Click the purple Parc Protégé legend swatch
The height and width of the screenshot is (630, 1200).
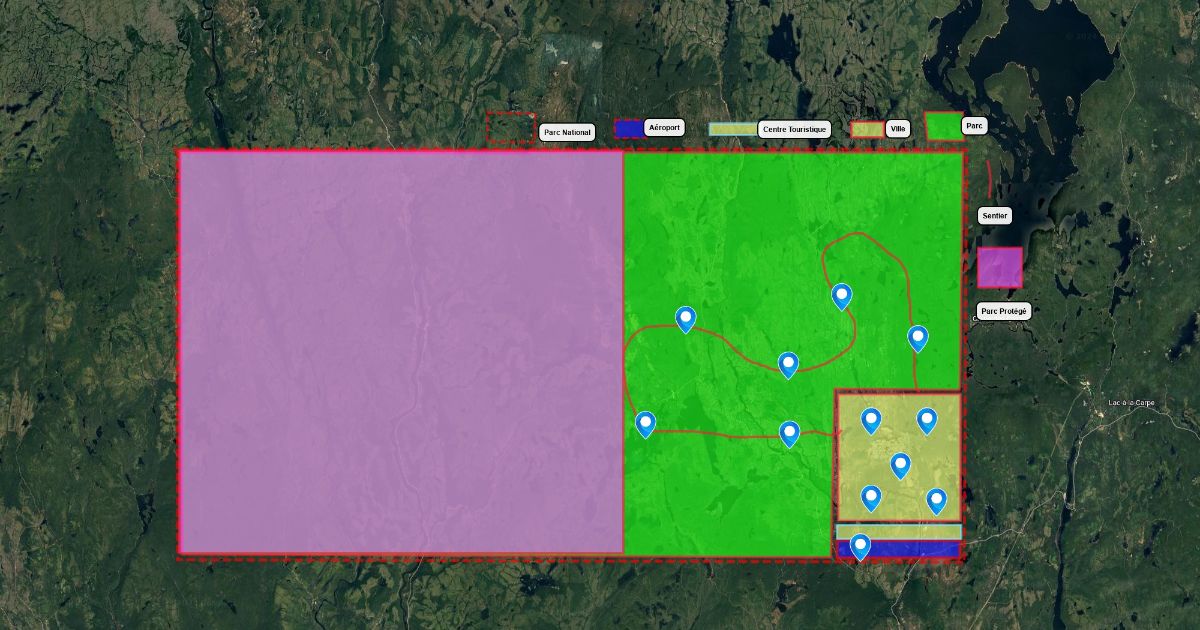click(999, 268)
